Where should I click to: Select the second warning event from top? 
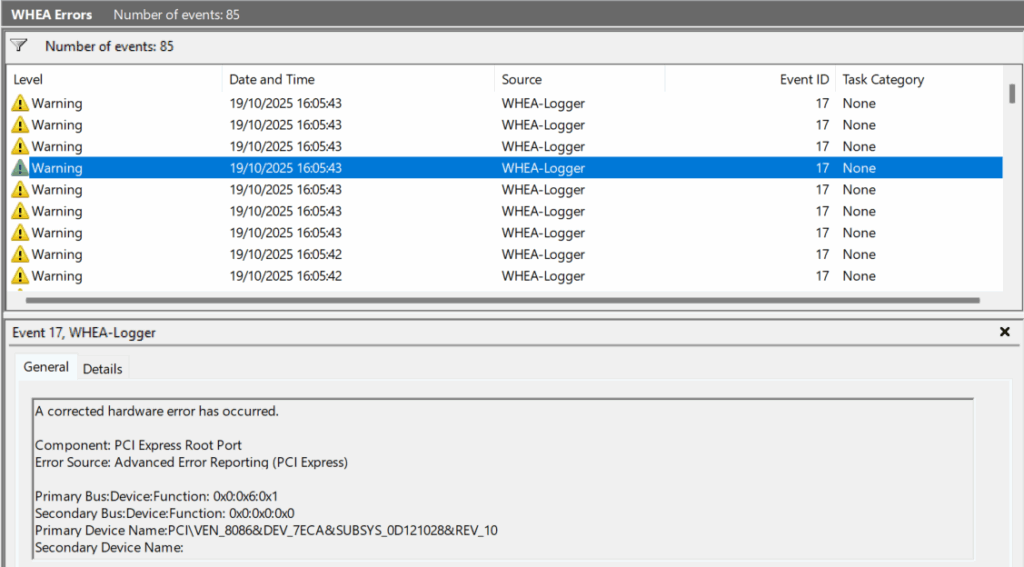(285, 125)
